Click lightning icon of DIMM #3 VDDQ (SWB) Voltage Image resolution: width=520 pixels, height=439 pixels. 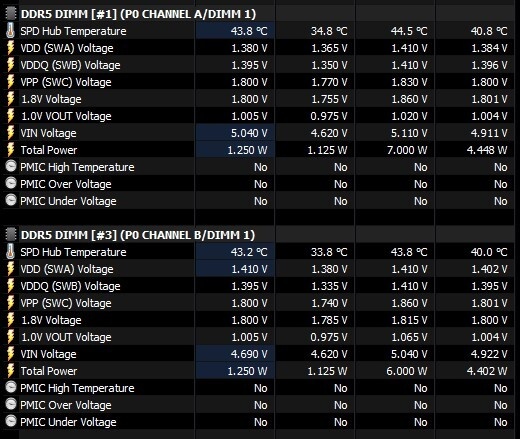point(11,286)
